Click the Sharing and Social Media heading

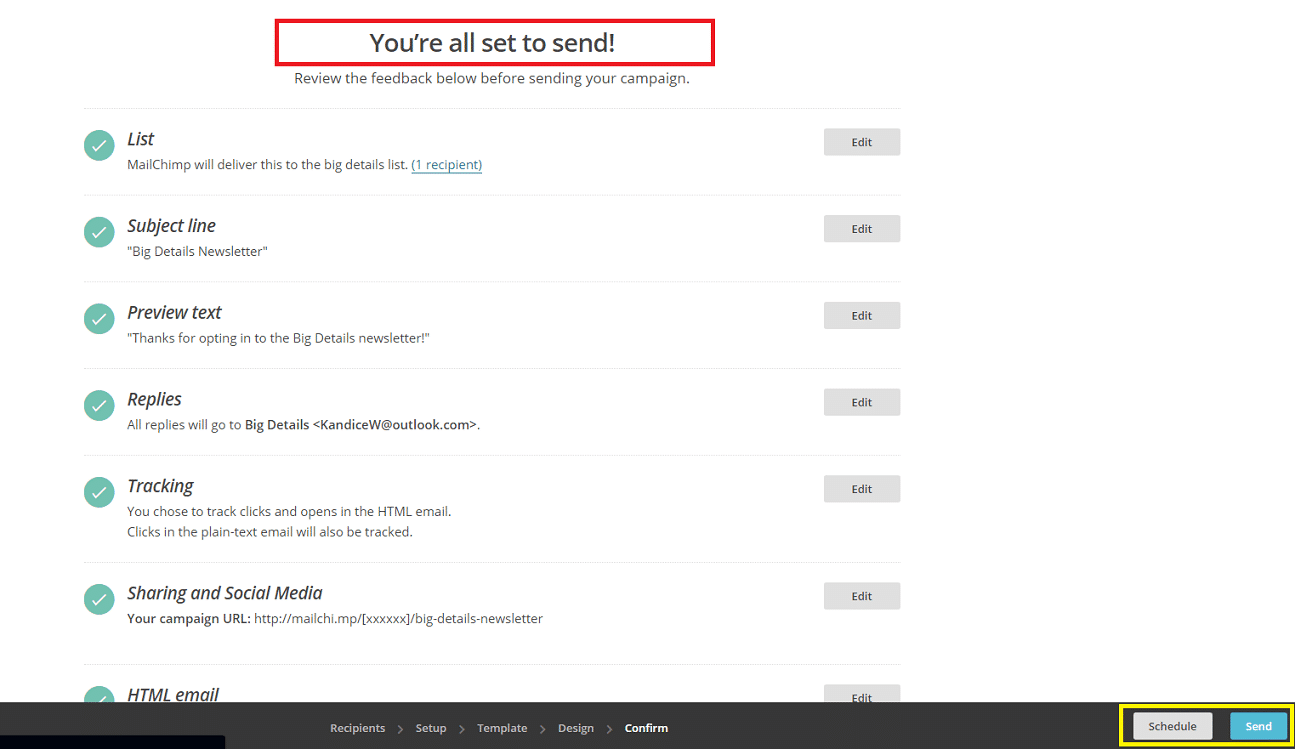point(225,593)
